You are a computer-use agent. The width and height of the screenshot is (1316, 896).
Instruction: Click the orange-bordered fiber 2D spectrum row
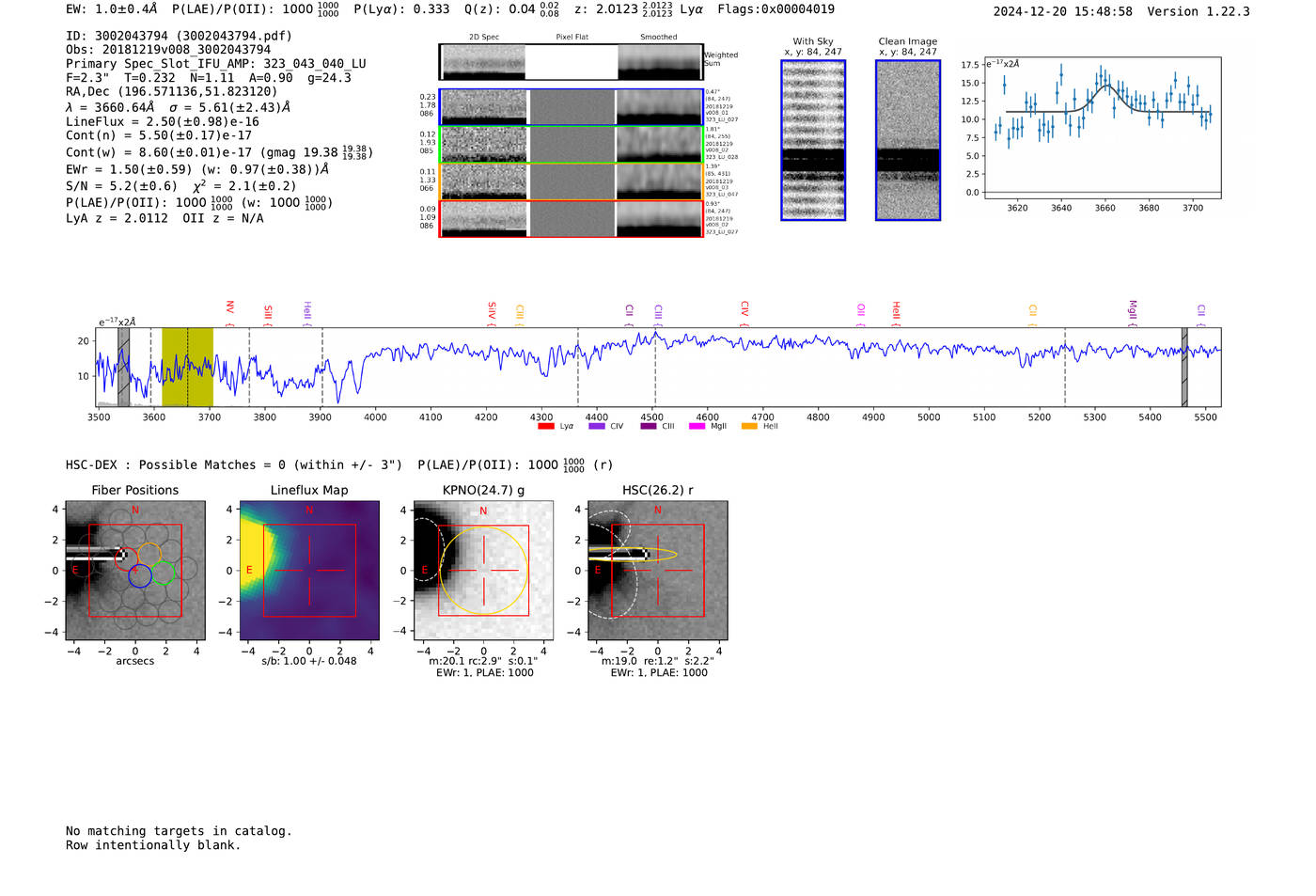pos(571,181)
